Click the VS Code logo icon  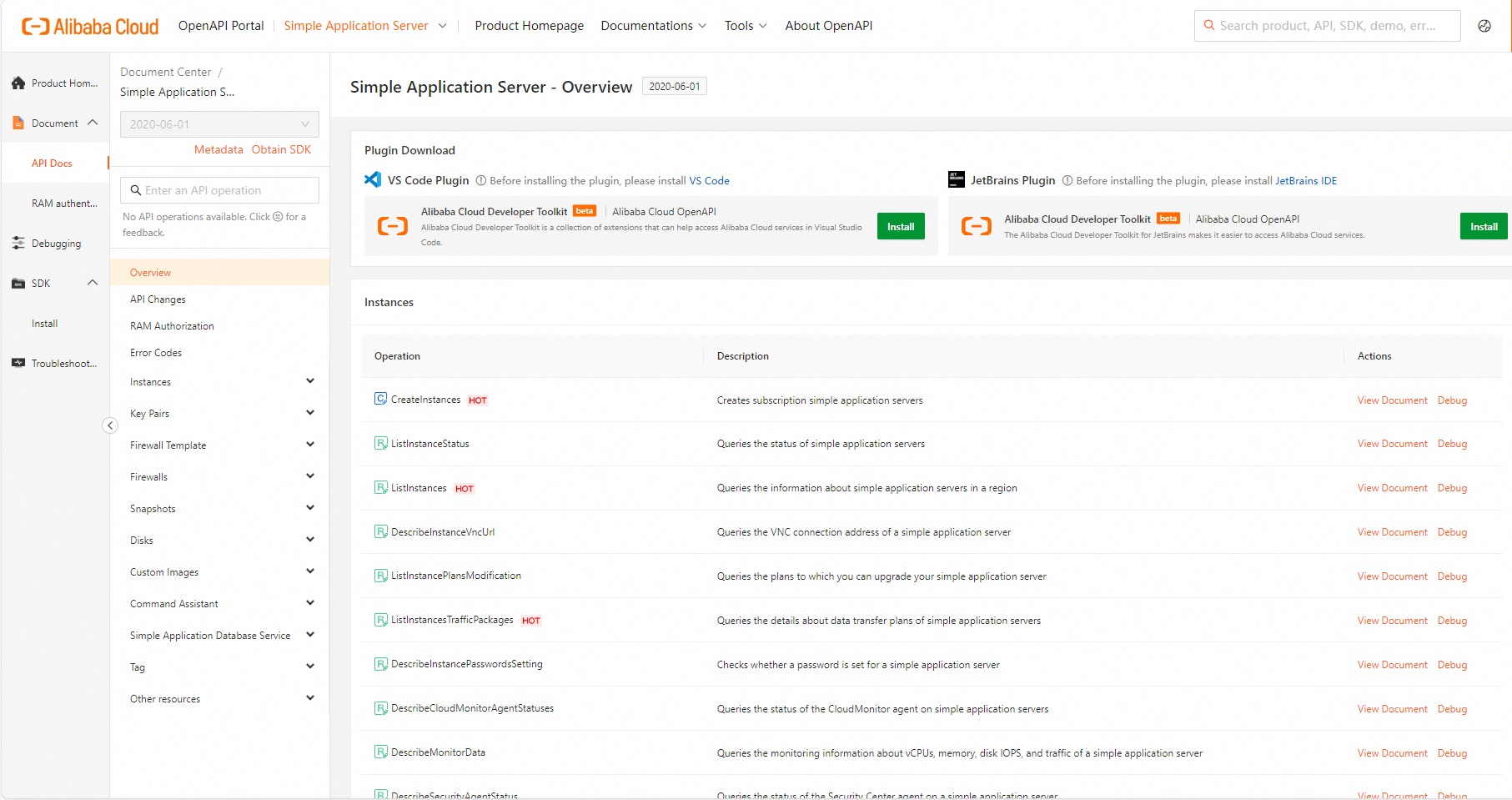pyautogui.click(x=373, y=179)
